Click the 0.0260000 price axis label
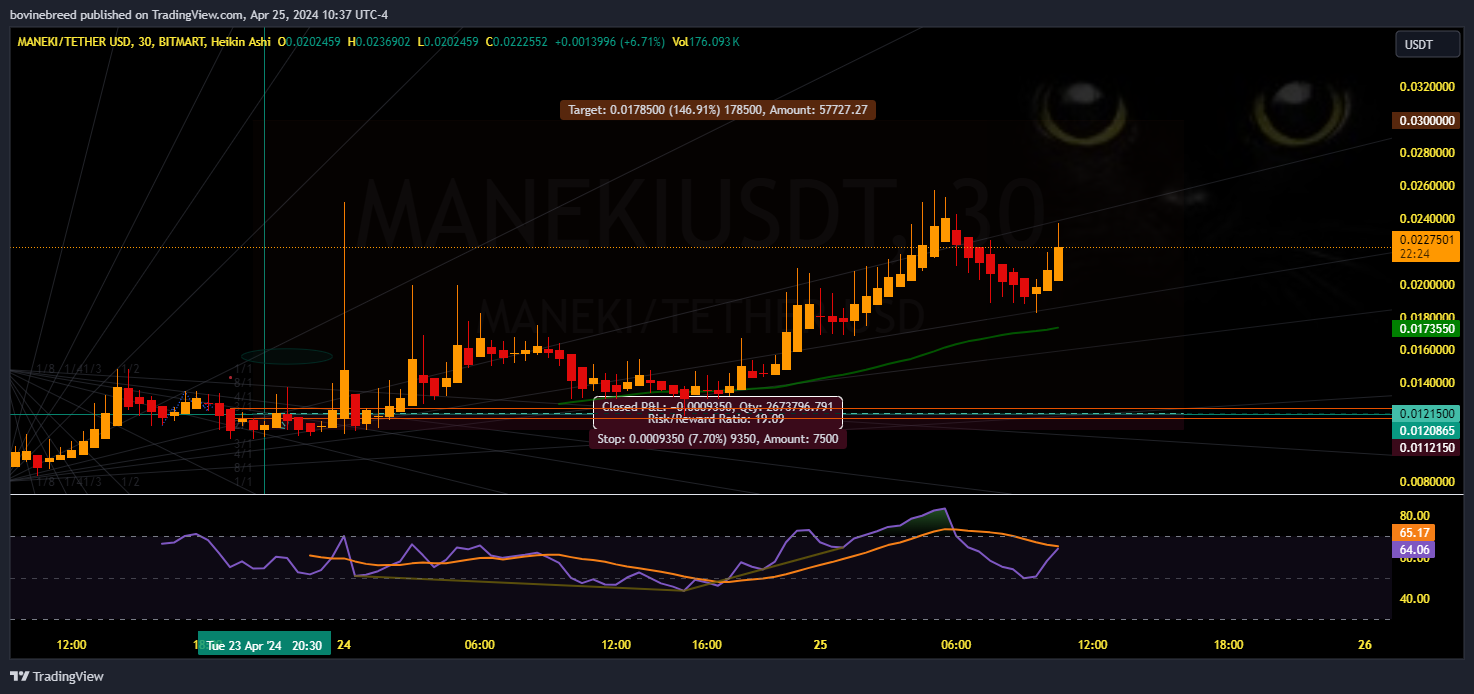This screenshot has height=694, width=1474. (x=1426, y=186)
